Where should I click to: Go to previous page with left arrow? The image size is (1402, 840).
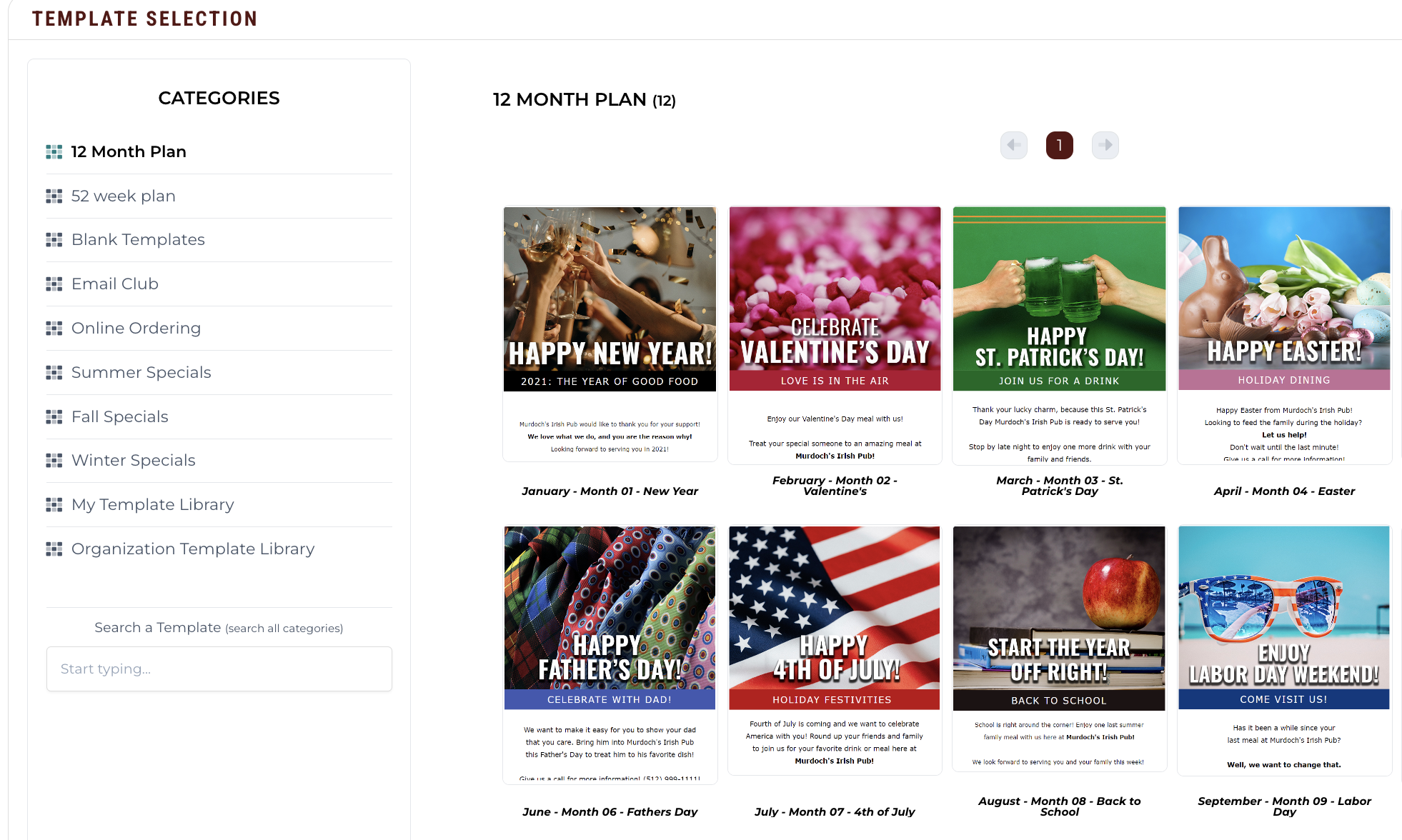(x=1014, y=145)
